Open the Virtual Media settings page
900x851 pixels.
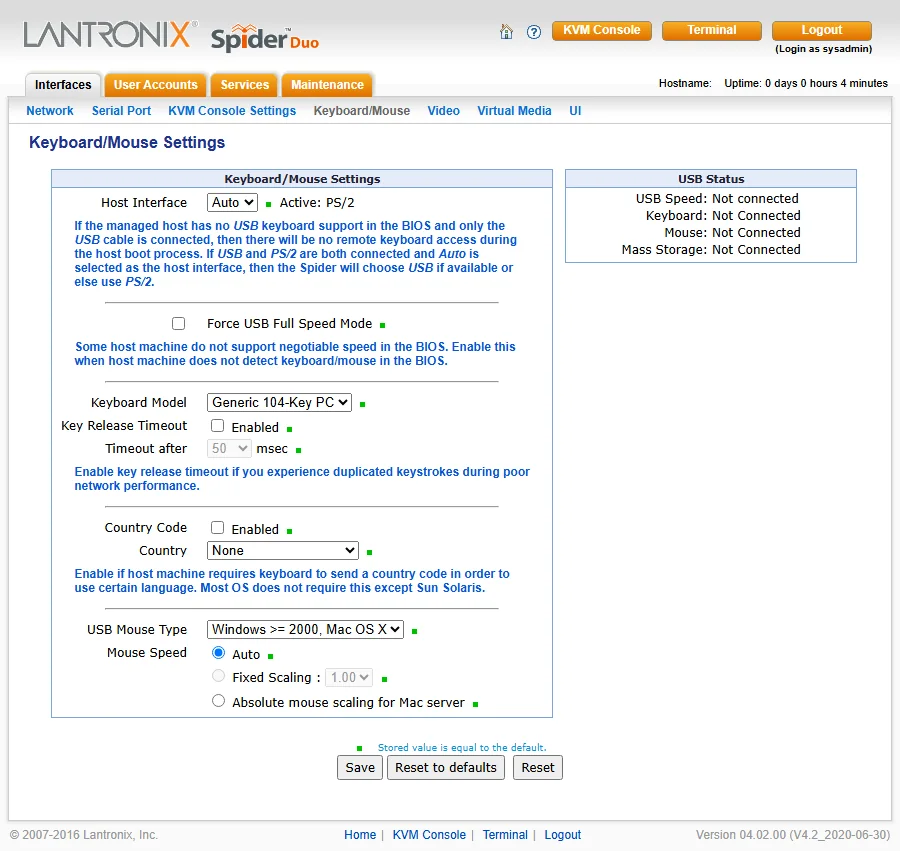coord(514,111)
